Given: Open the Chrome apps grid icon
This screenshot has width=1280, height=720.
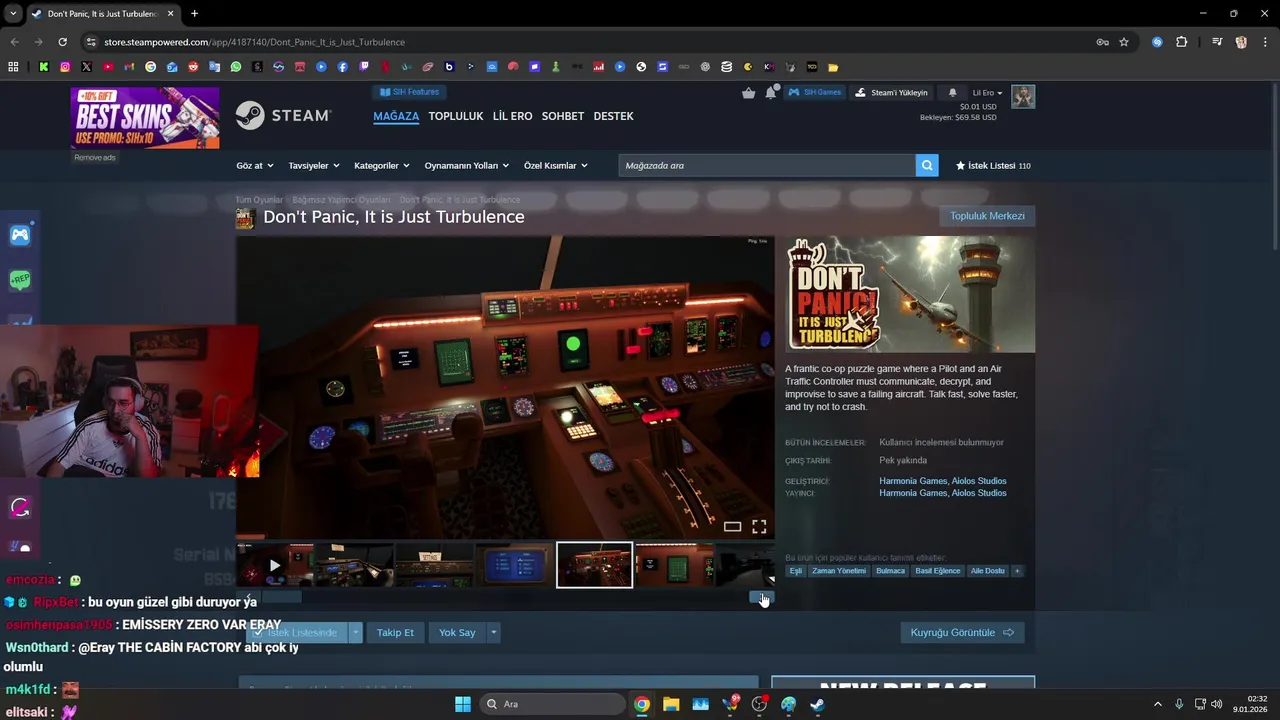Looking at the screenshot, I should coord(13,67).
